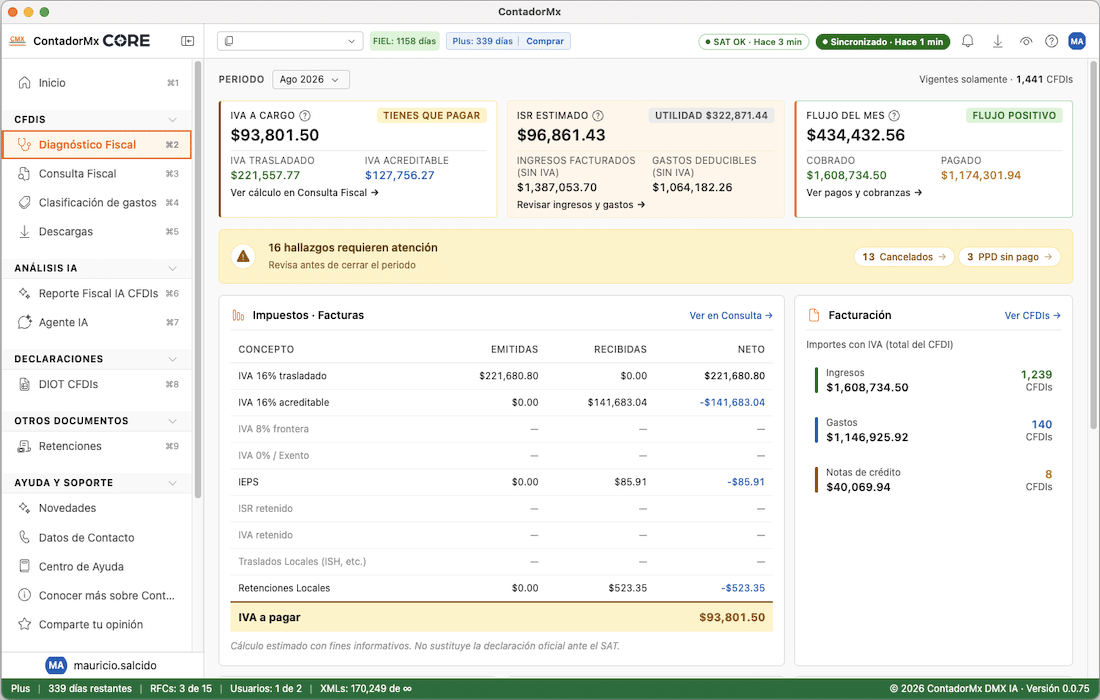Open the notifications bell
This screenshot has width=1100, height=700.
click(967, 41)
